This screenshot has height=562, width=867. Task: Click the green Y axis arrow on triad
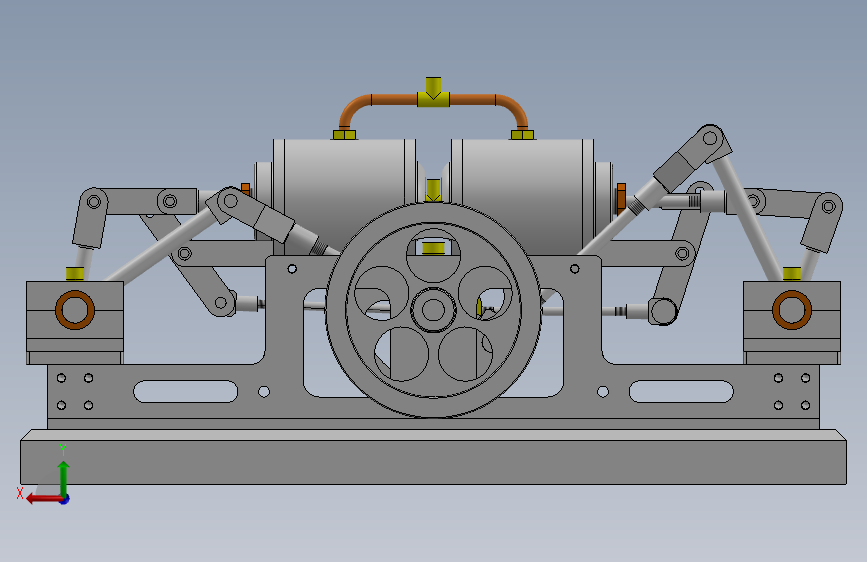64,478
